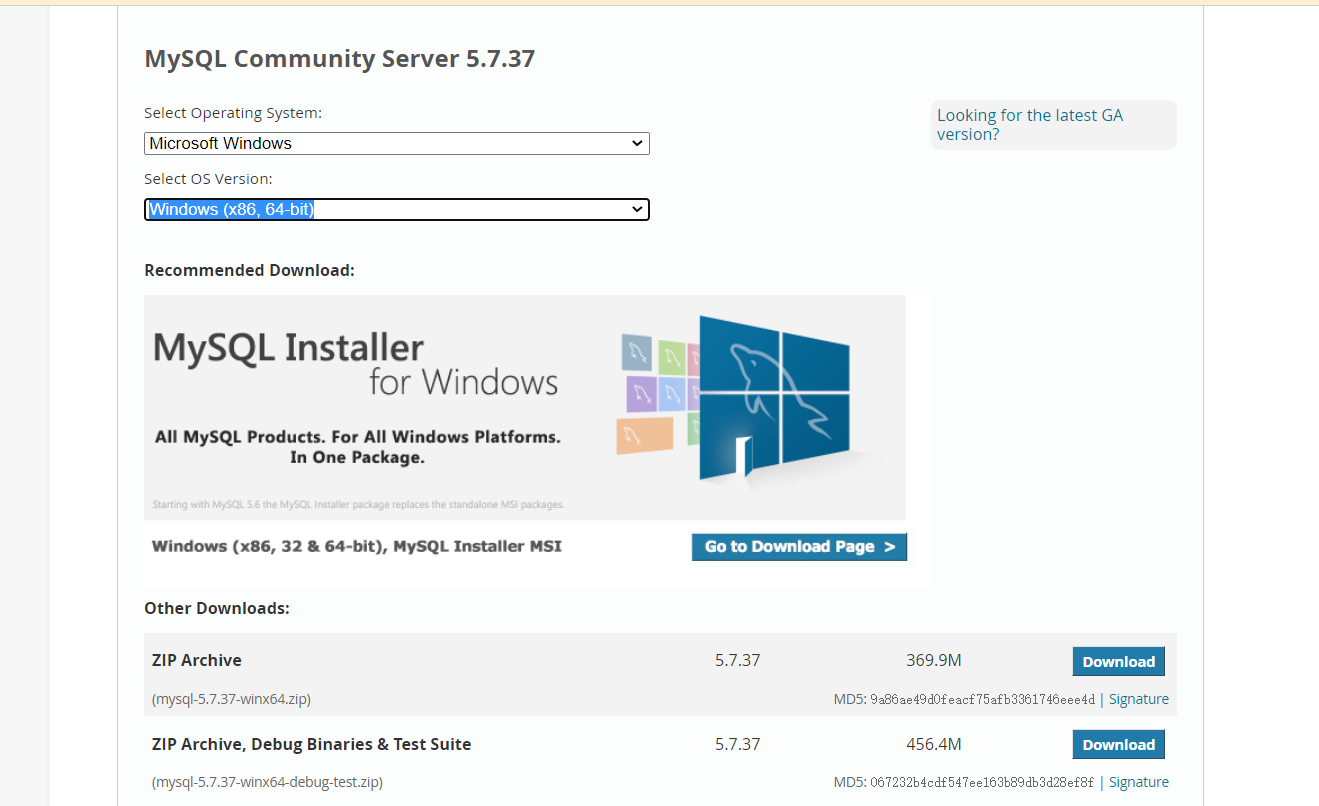Download the ZIP Archive 369.9M file
The width and height of the screenshot is (1319, 806).
point(1118,662)
